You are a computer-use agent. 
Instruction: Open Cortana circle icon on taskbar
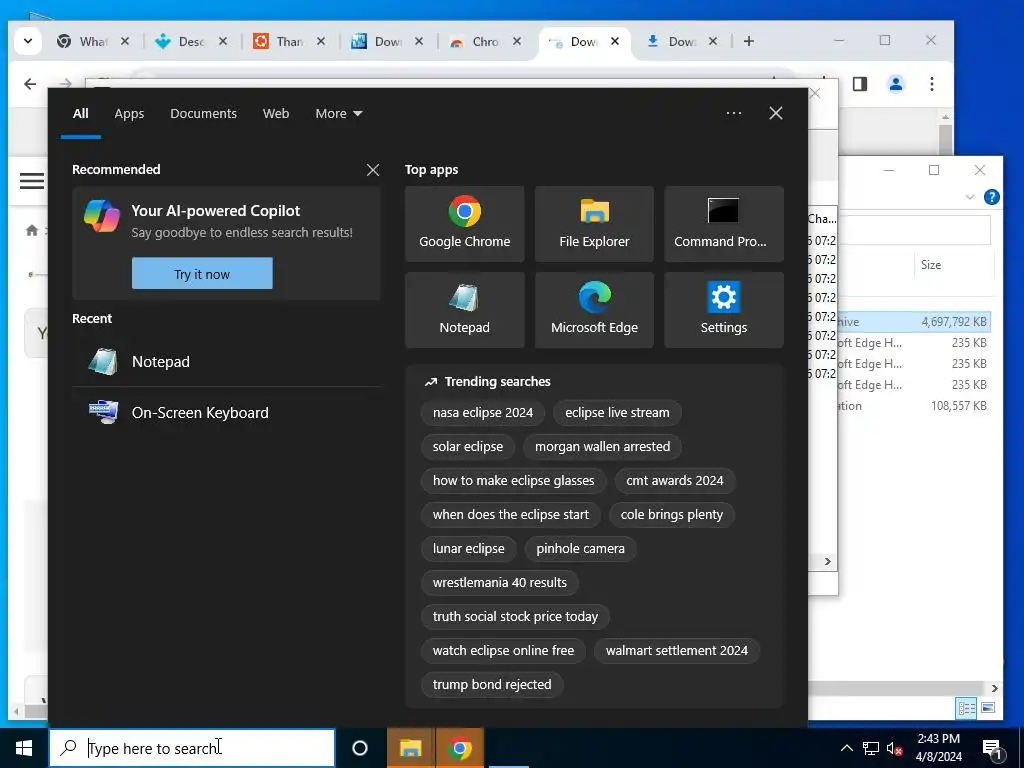[x=360, y=748]
